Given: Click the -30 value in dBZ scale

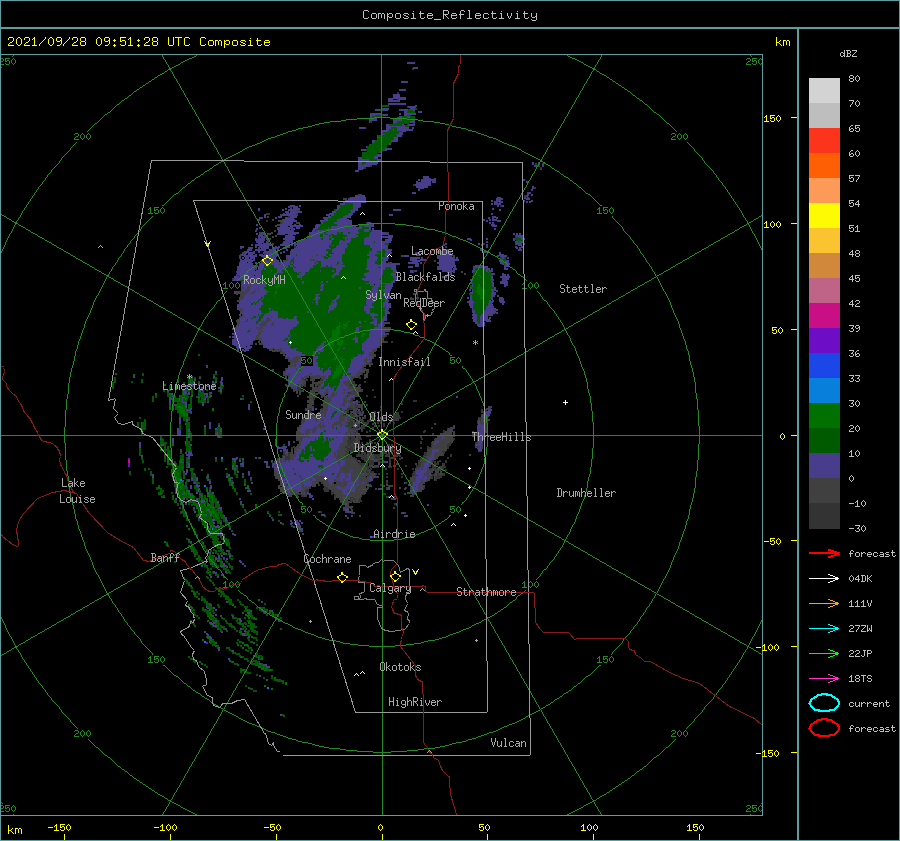Looking at the screenshot, I should coord(858,528).
